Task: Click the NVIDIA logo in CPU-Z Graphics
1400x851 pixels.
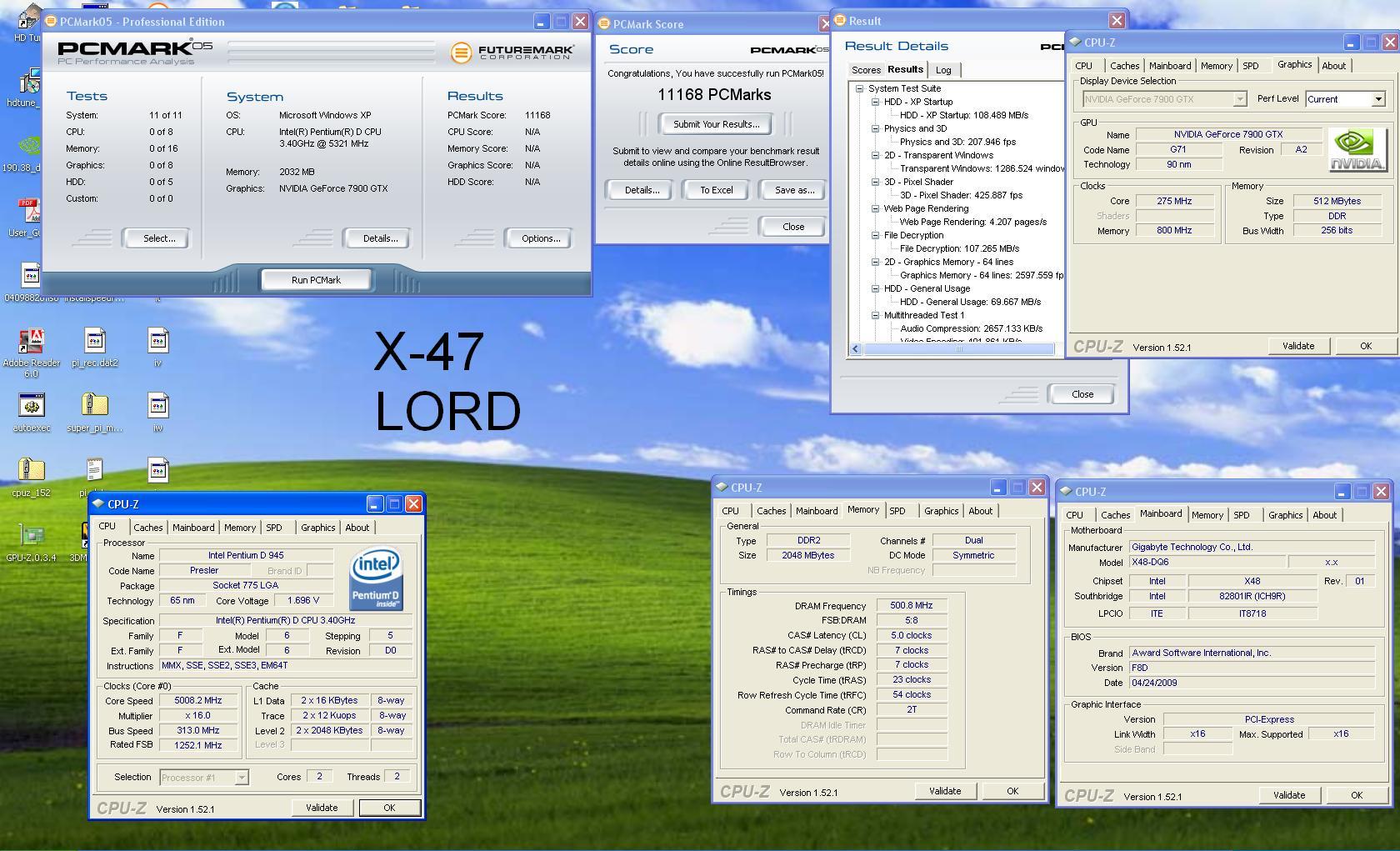Action: 1357,149
